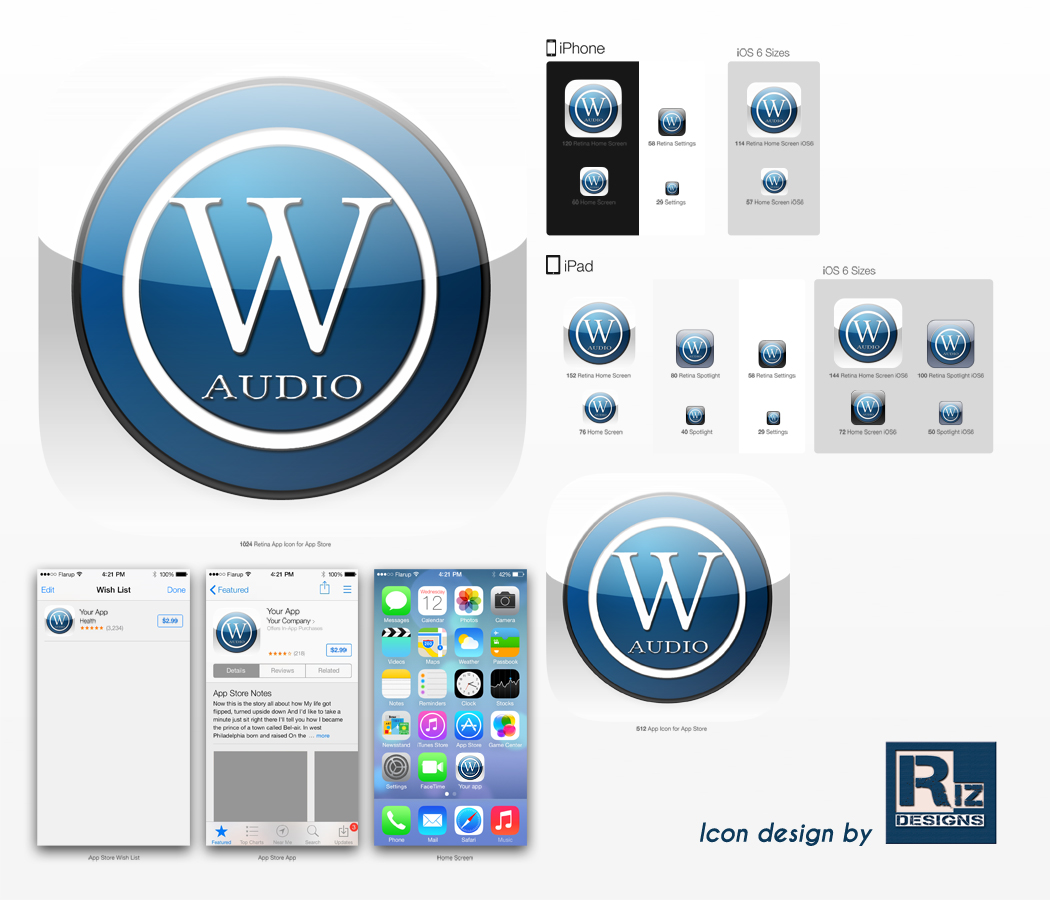Open the W Audio "Your app" icon
This screenshot has height=900, width=1050.
pos(470,767)
